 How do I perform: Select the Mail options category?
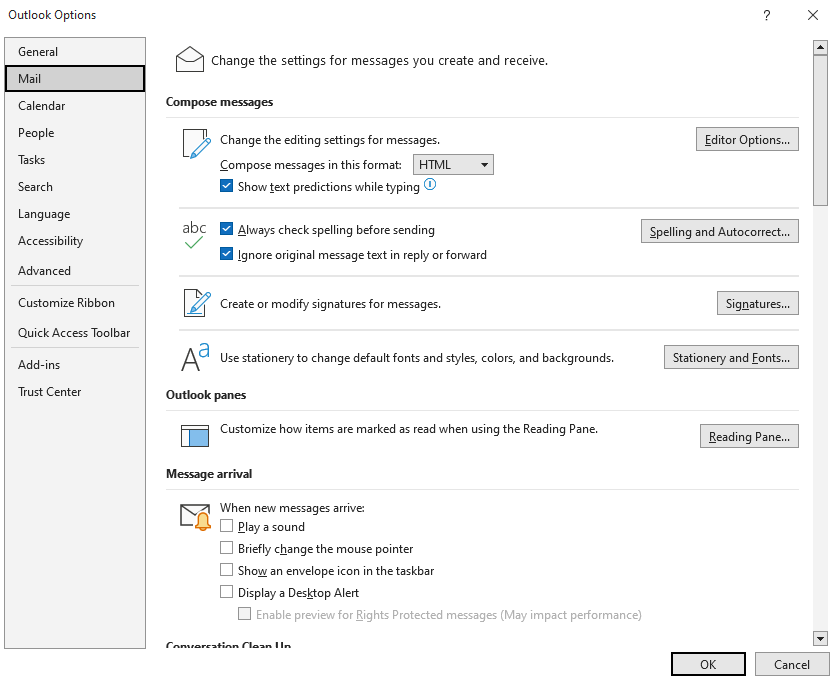coord(75,79)
